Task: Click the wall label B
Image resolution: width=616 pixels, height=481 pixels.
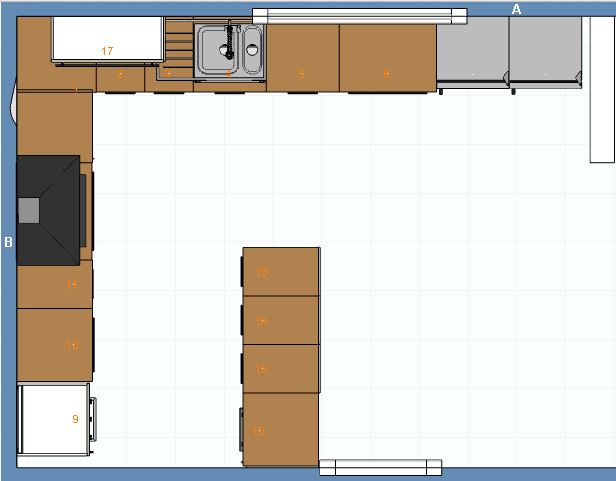Action: pos(8,242)
